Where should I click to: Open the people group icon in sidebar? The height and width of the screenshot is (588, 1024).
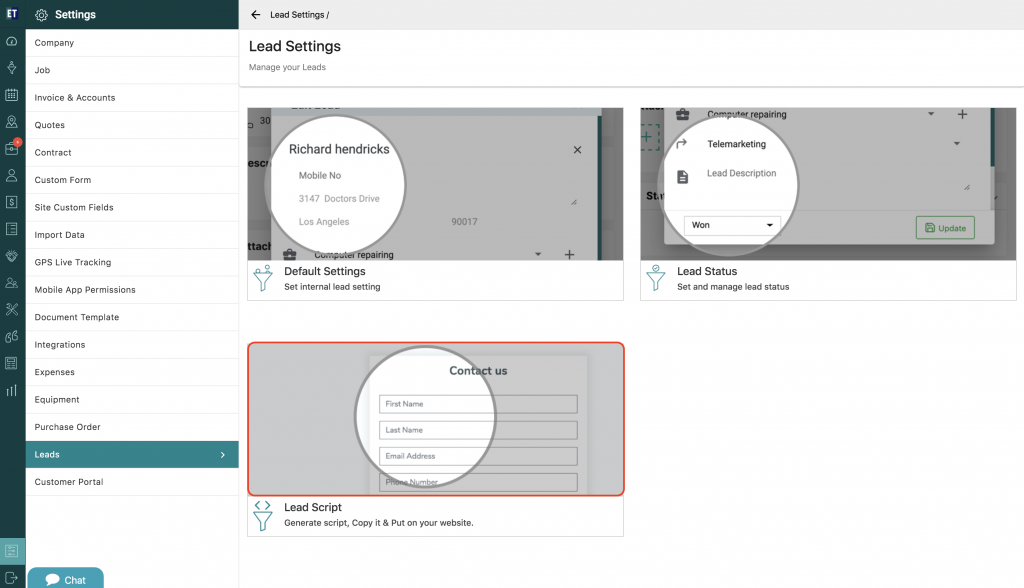point(12,283)
